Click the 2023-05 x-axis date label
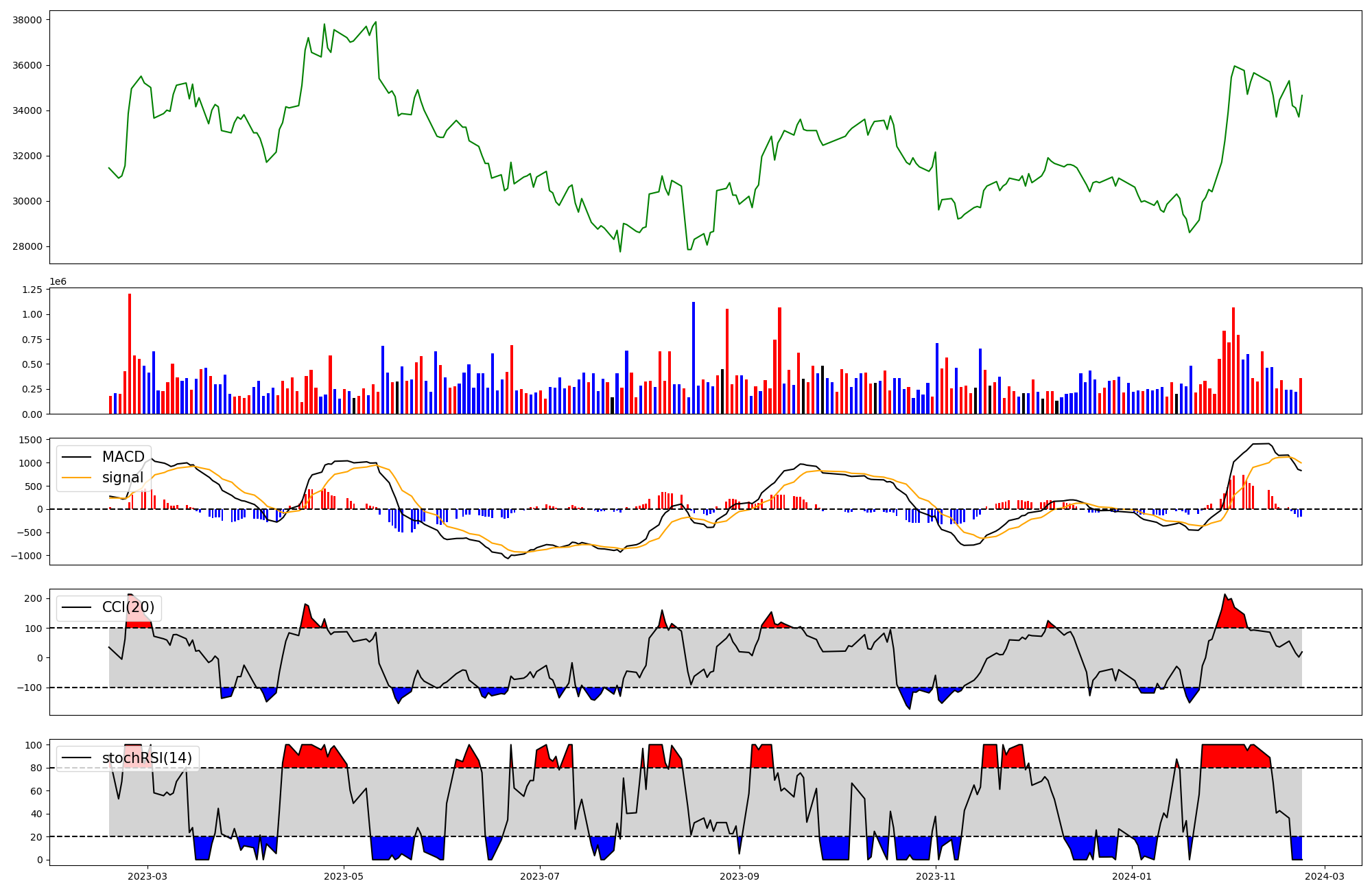 (x=344, y=876)
